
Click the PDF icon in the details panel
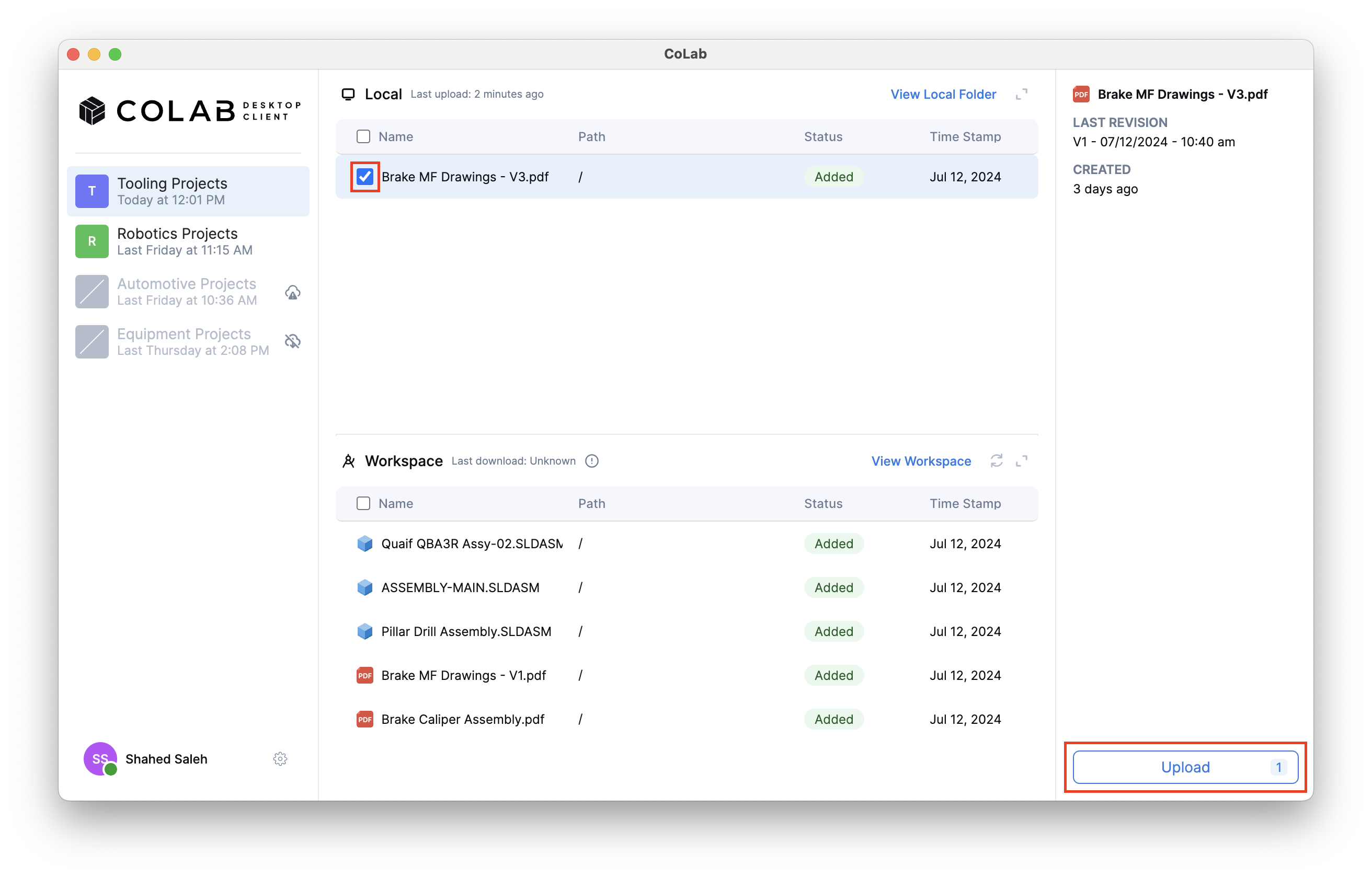(x=1081, y=94)
